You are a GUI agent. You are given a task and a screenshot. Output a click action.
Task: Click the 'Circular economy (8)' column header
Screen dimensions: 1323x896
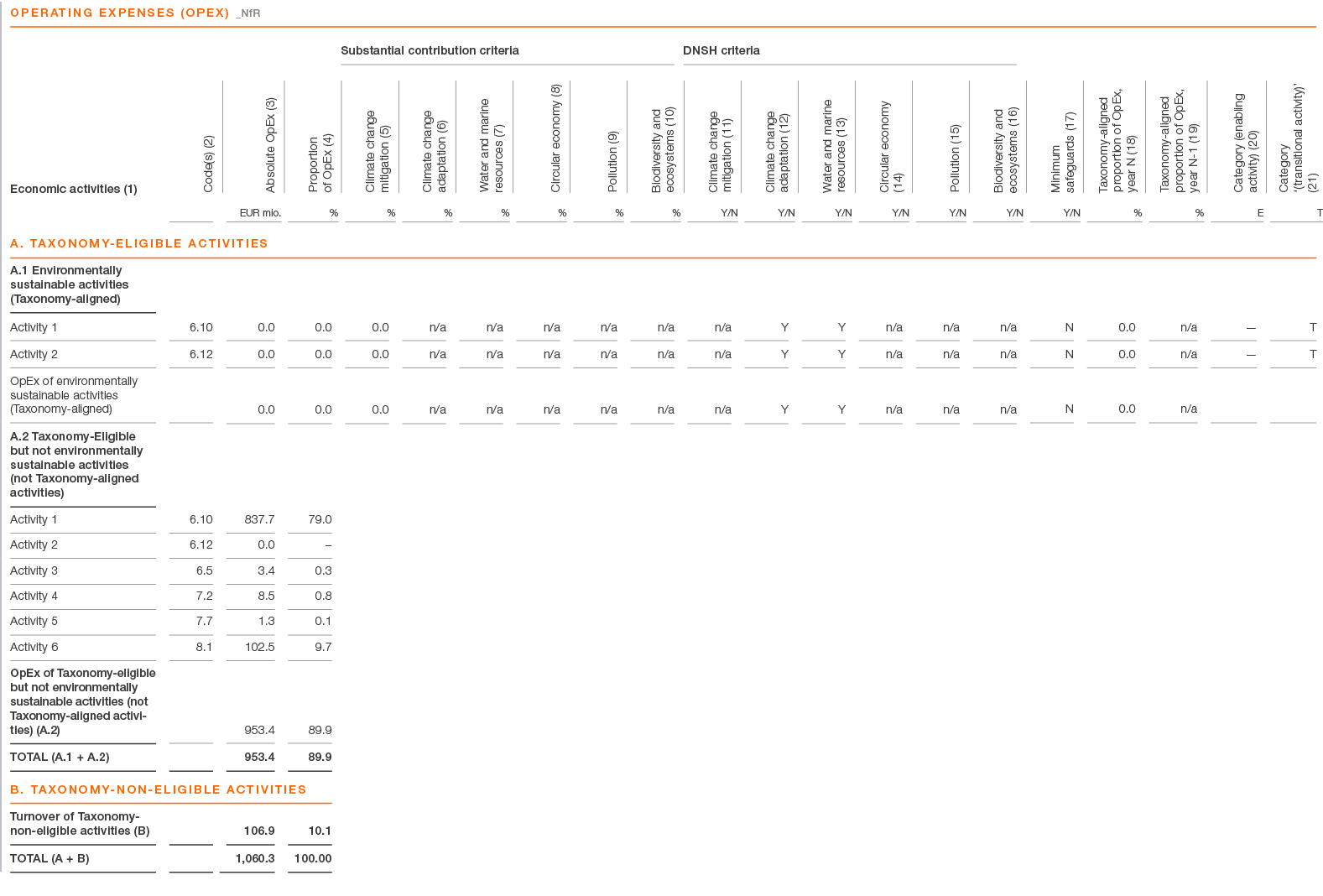555,138
